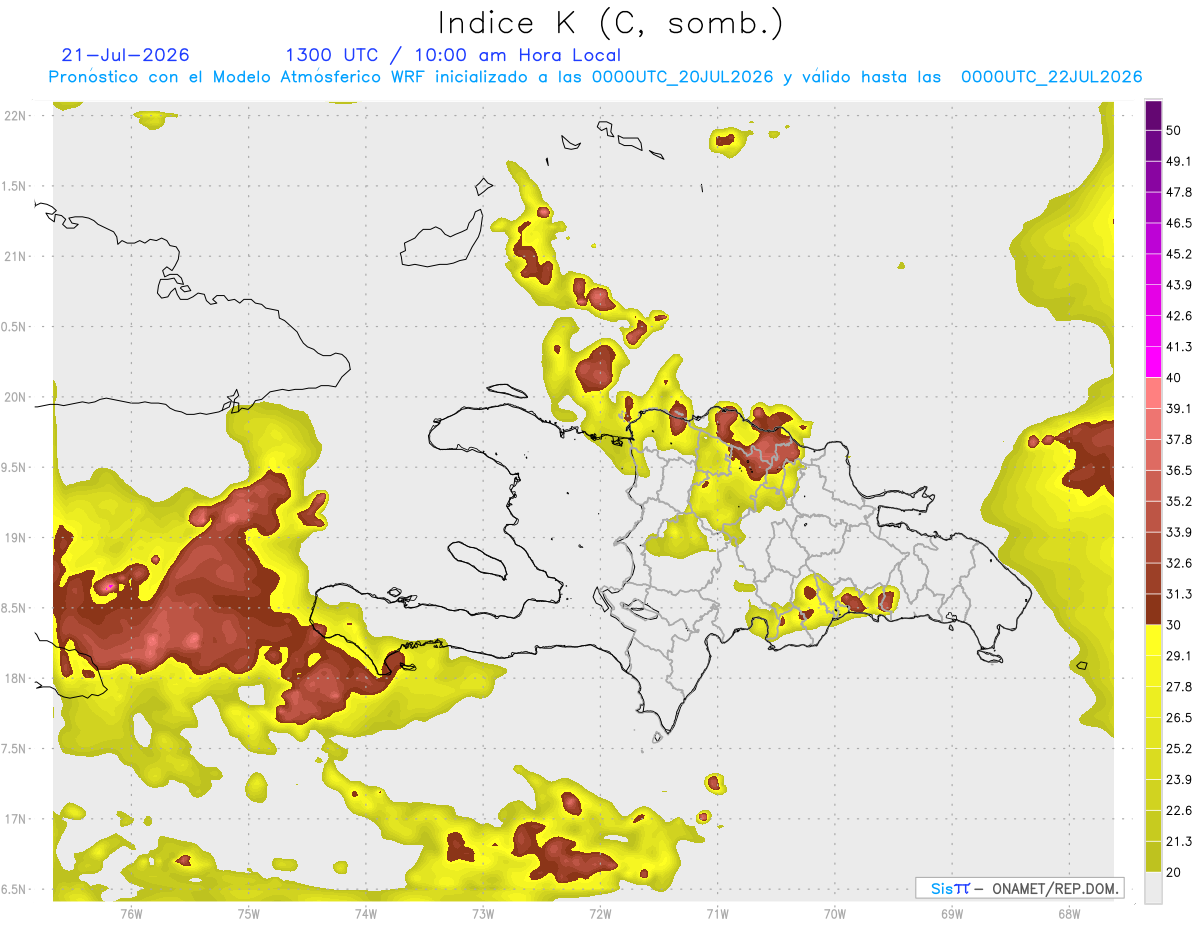Click the color scale value 45.2
The height and width of the screenshot is (927, 1200).
point(1179,254)
